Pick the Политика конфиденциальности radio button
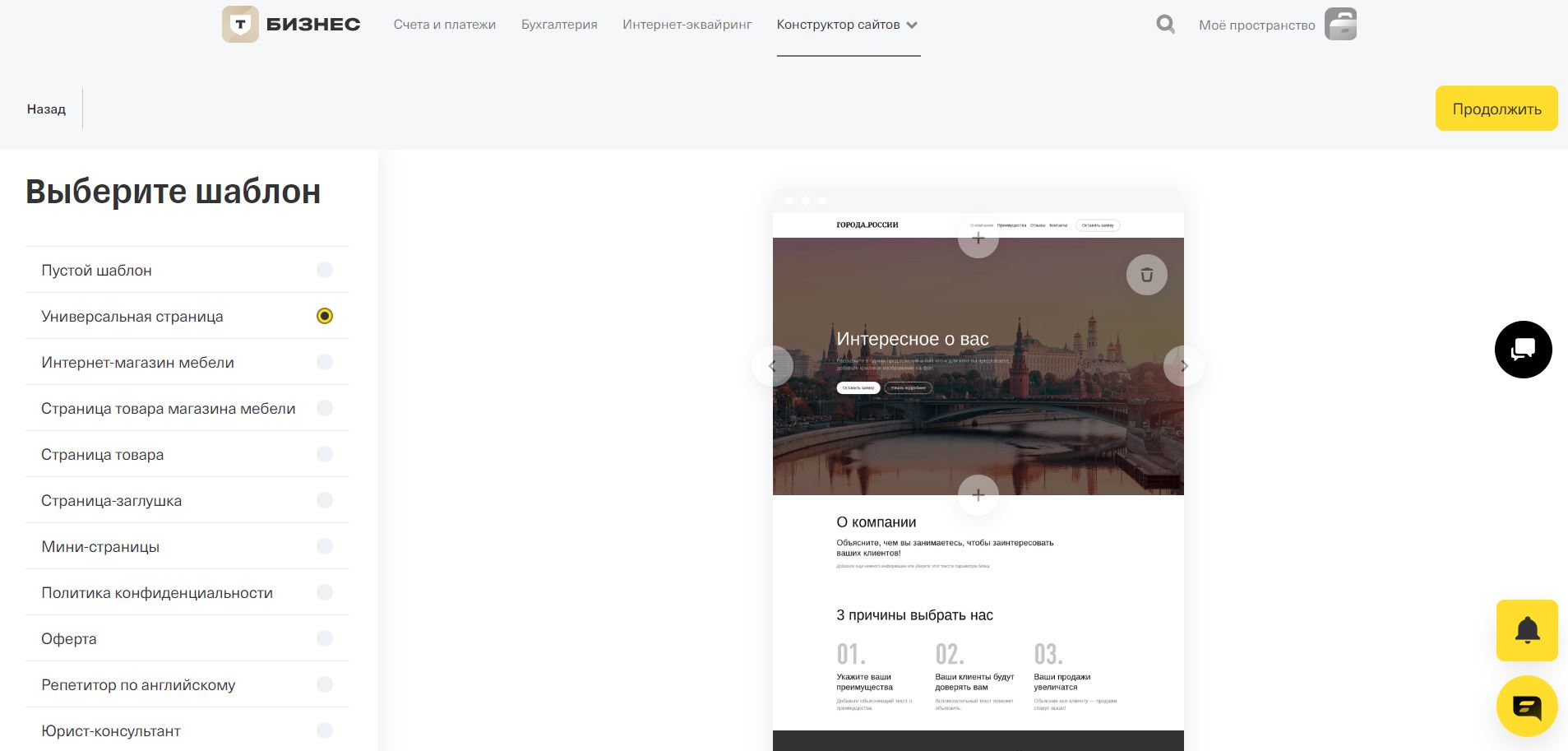 [325, 592]
